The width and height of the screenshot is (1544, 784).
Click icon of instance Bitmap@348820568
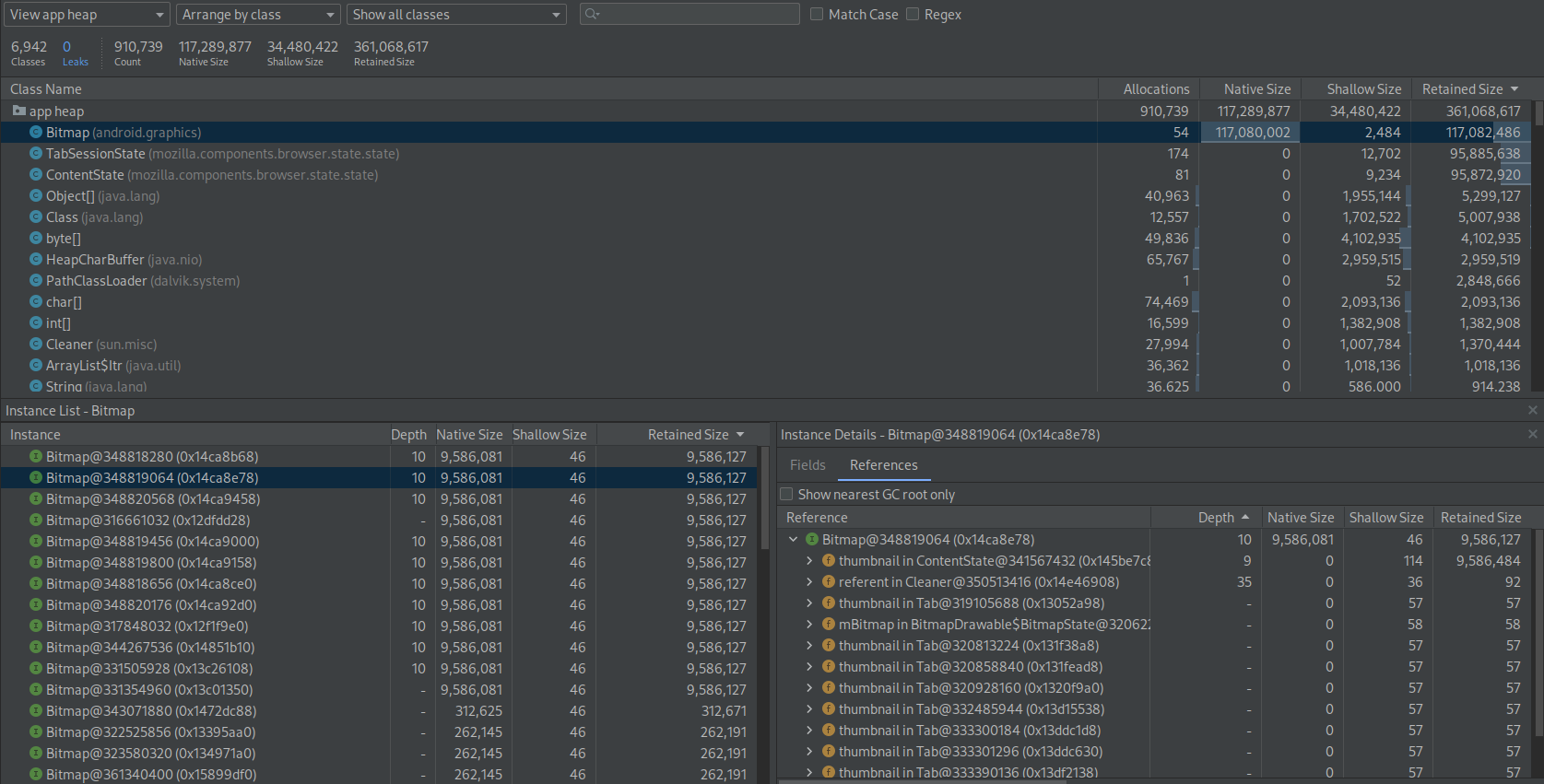click(x=36, y=498)
